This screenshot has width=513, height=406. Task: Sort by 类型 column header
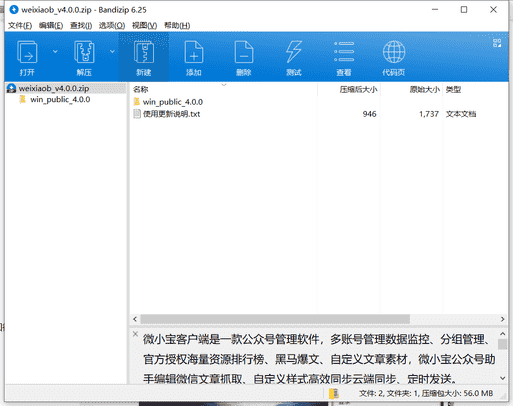[x=453, y=89]
